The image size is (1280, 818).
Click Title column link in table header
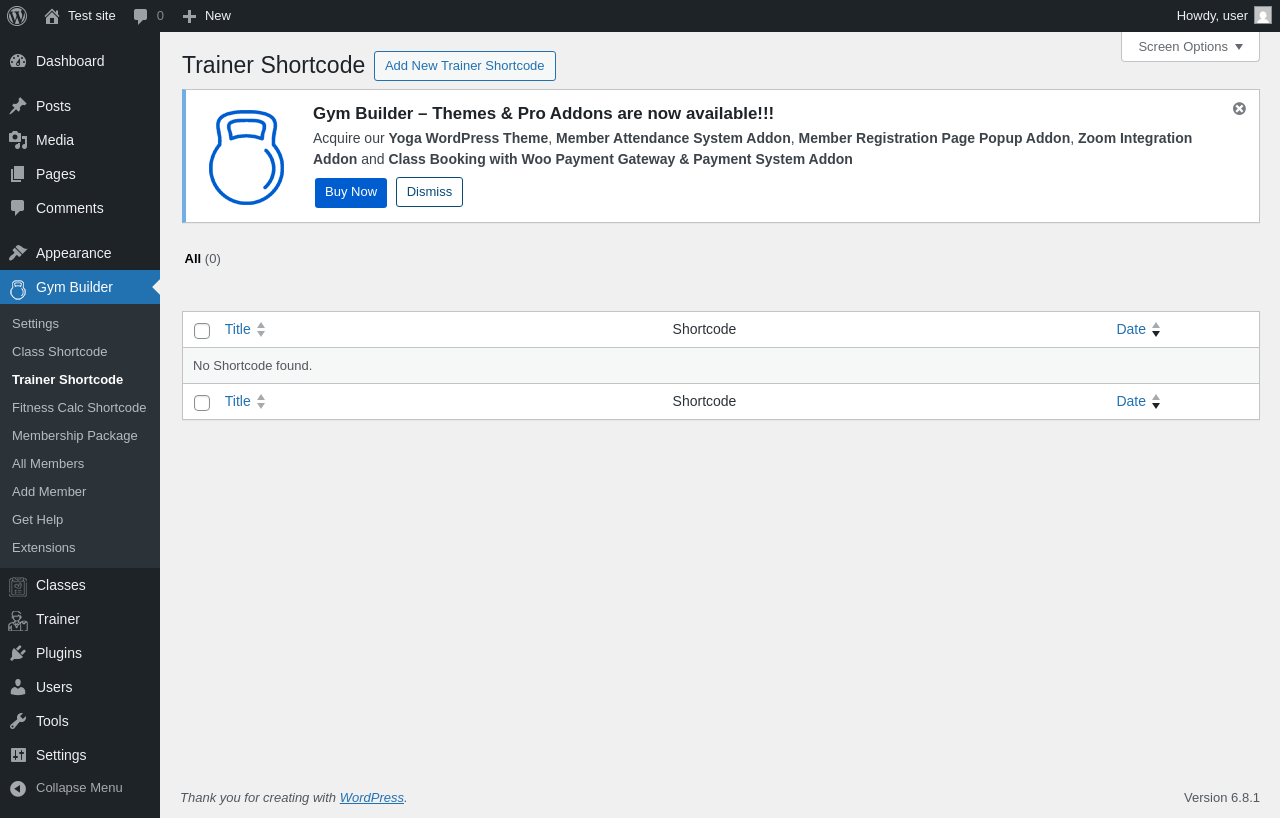[238, 329]
